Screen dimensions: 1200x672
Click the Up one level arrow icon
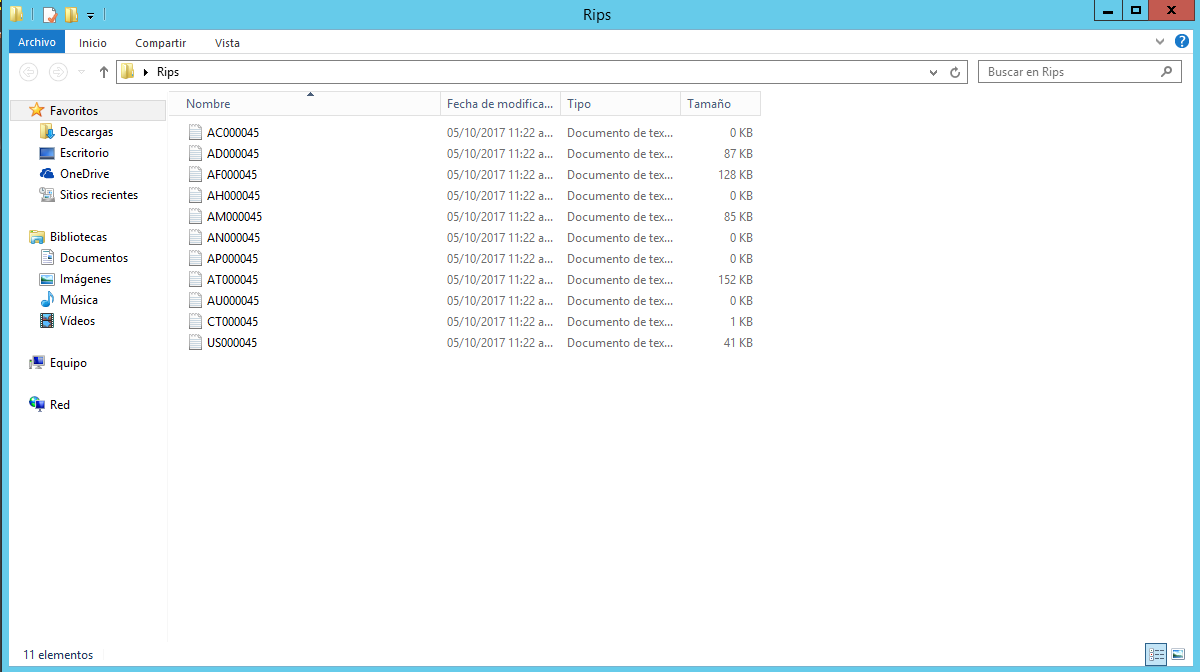[104, 72]
